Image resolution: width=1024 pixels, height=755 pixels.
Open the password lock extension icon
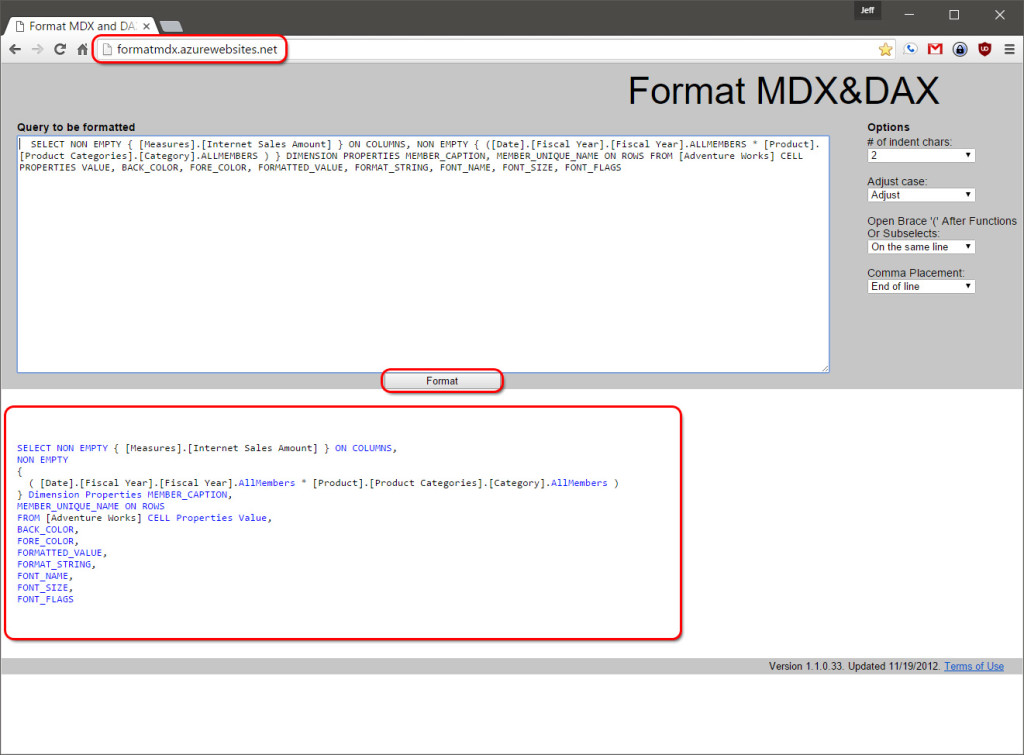pyautogui.click(x=959, y=47)
